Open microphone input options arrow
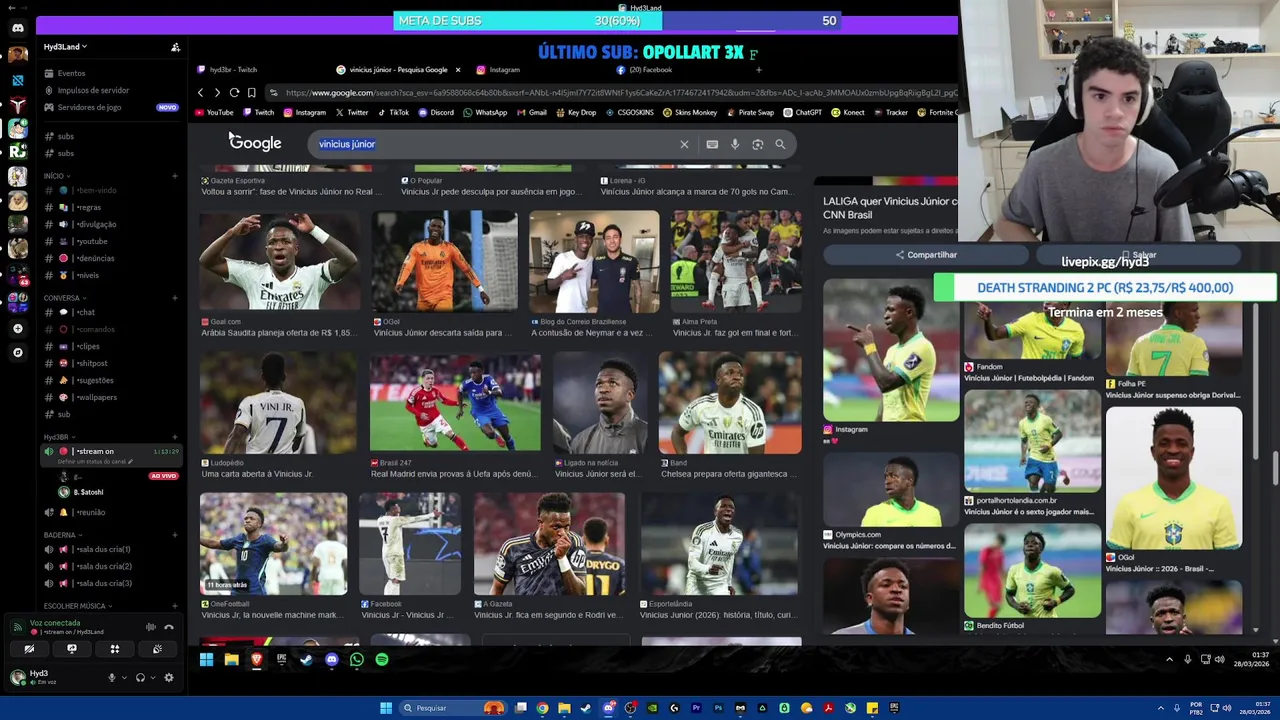 click(x=124, y=677)
